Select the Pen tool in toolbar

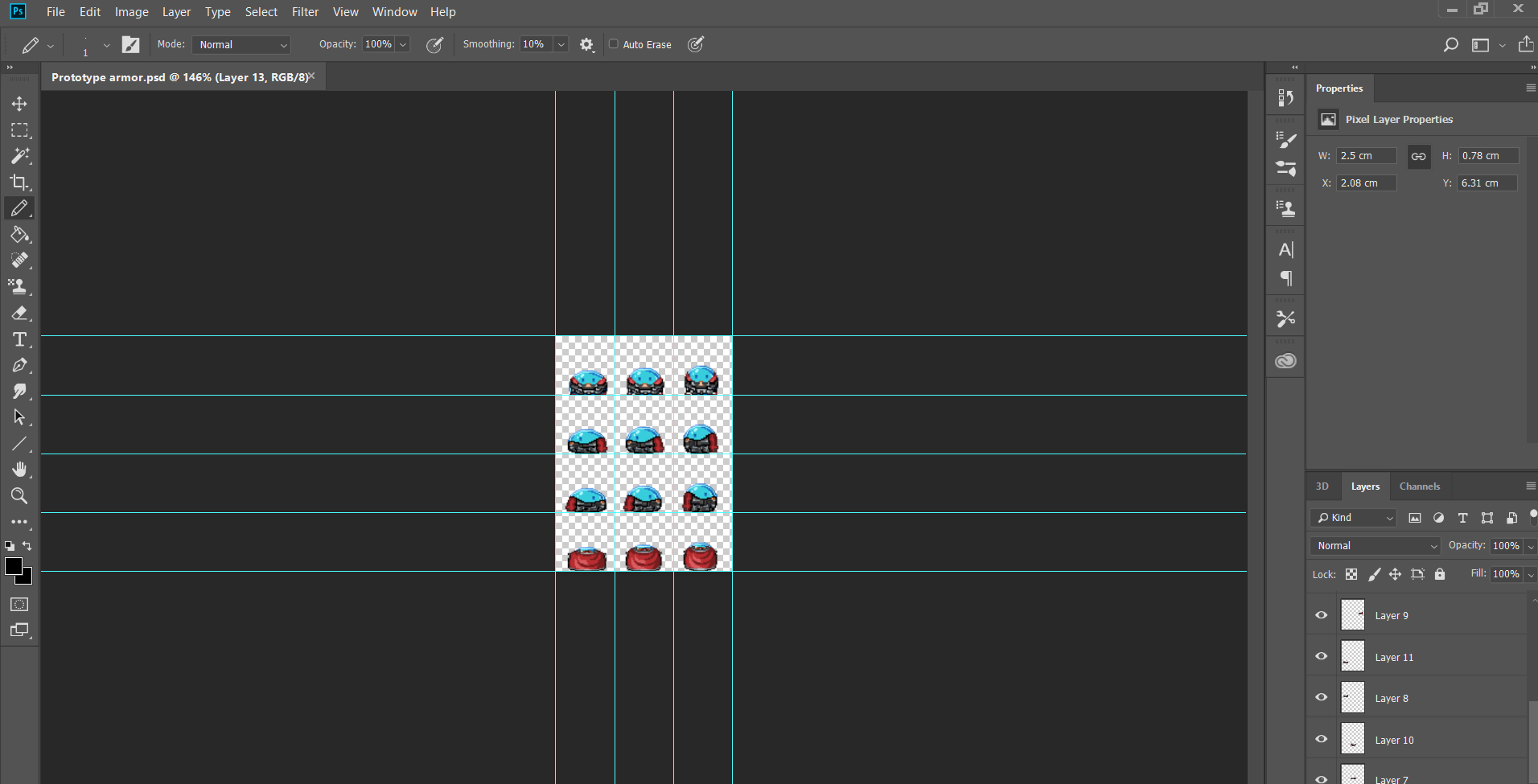19,365
